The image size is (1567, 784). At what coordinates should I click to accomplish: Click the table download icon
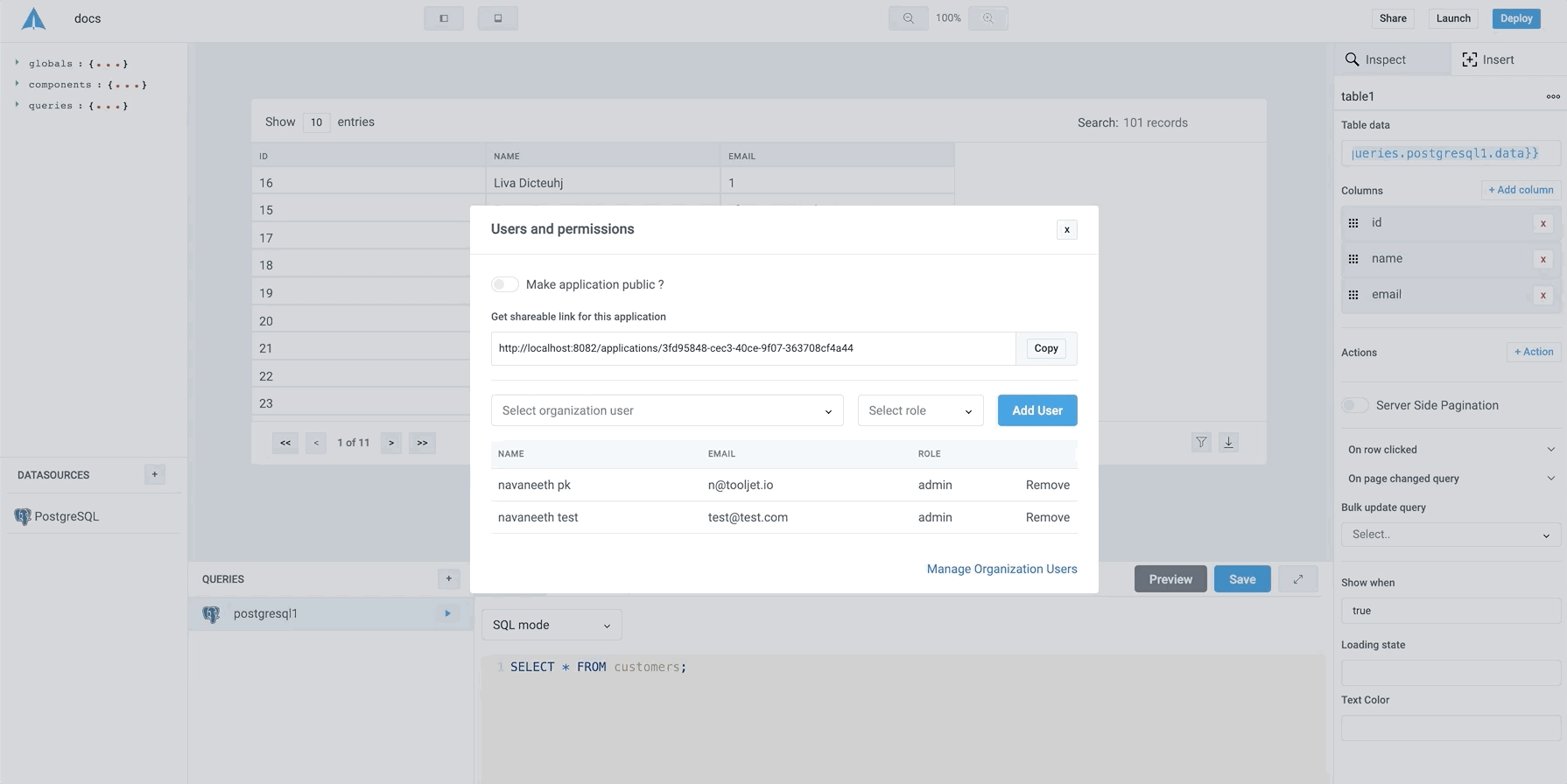(1228, 443)
